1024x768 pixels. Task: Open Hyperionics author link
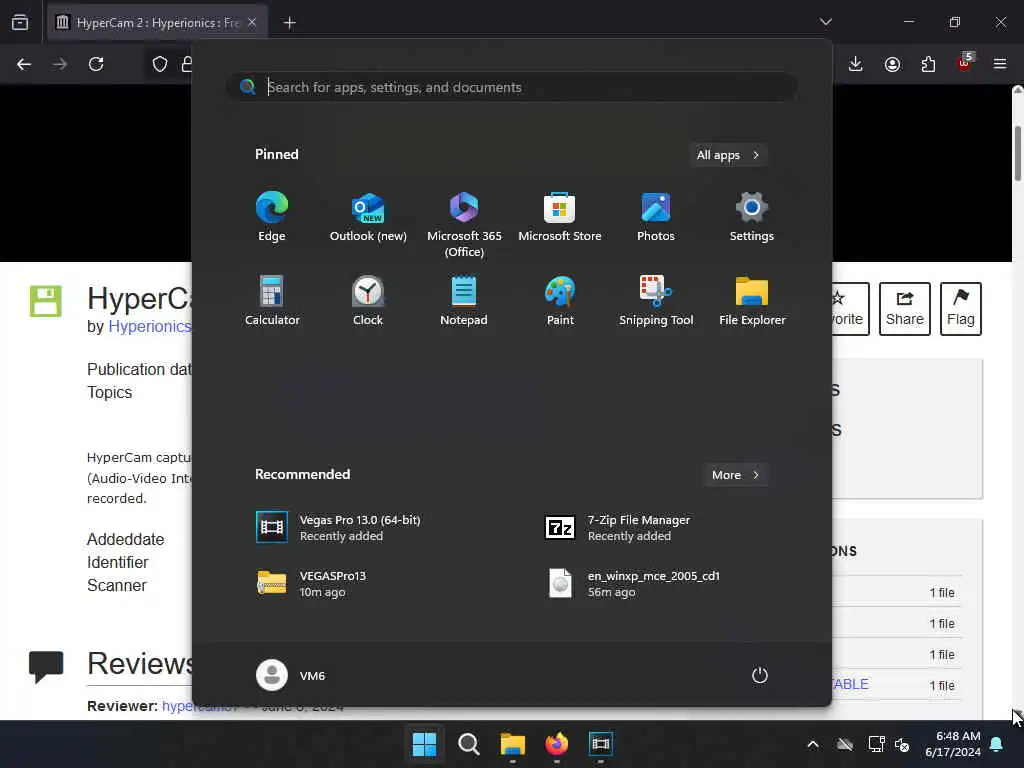click(150, 327)
